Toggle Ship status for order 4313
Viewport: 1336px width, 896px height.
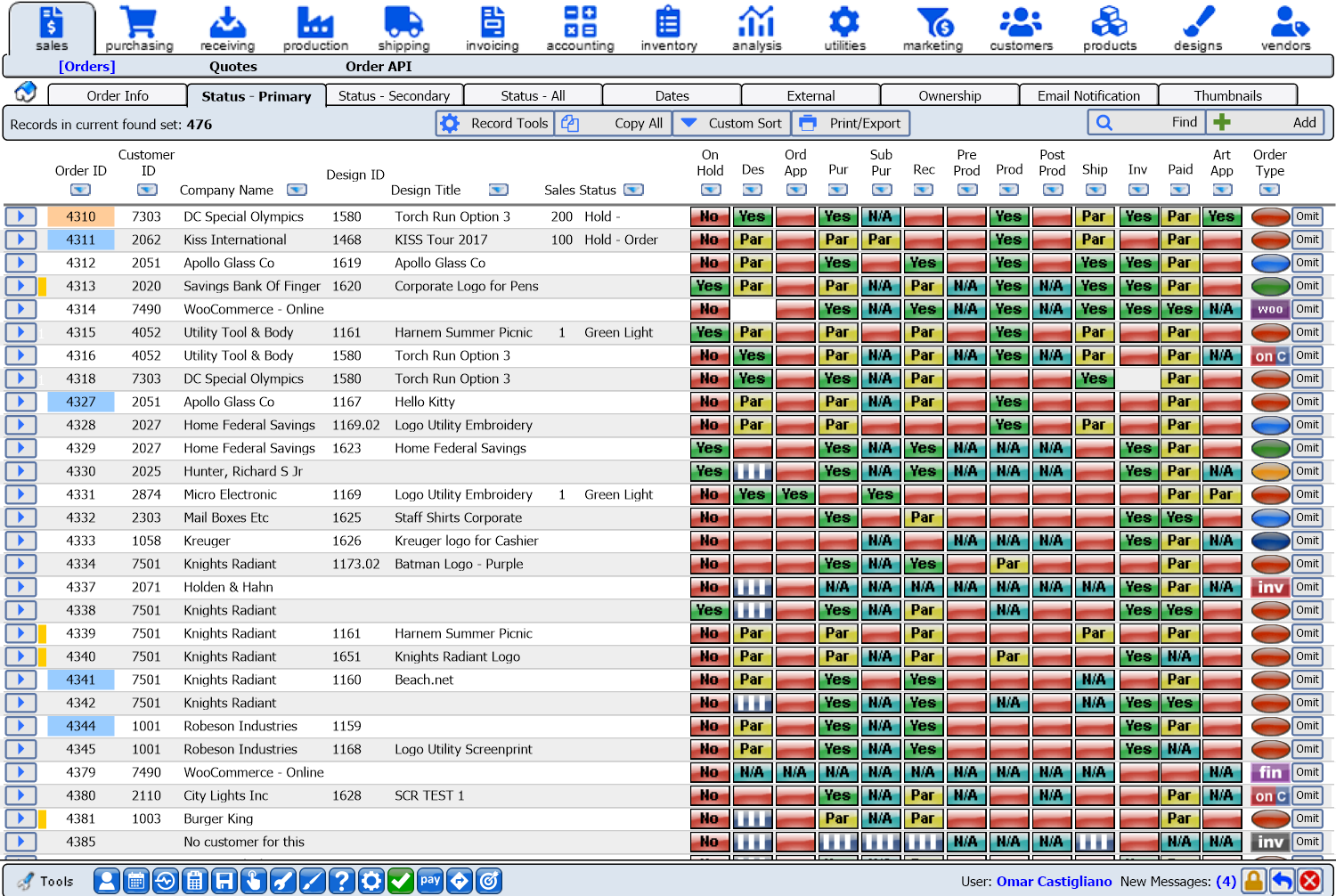(x=1095, y=285)
